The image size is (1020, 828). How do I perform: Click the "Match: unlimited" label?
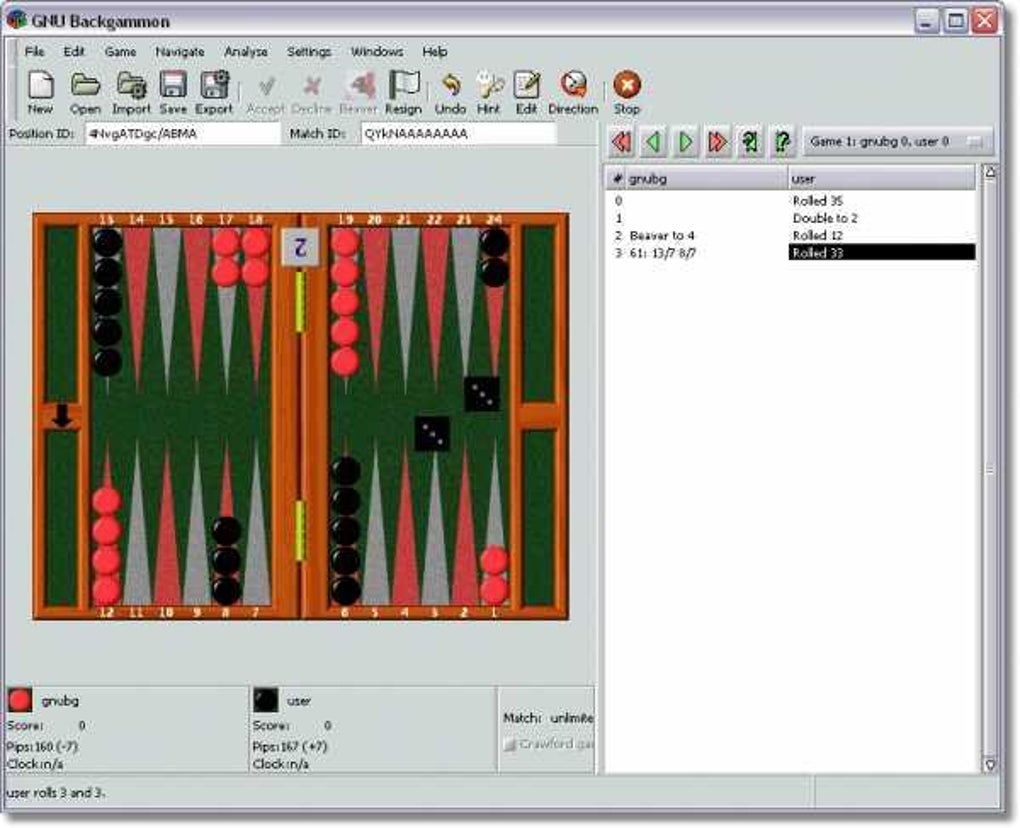(x=548, y=718)
